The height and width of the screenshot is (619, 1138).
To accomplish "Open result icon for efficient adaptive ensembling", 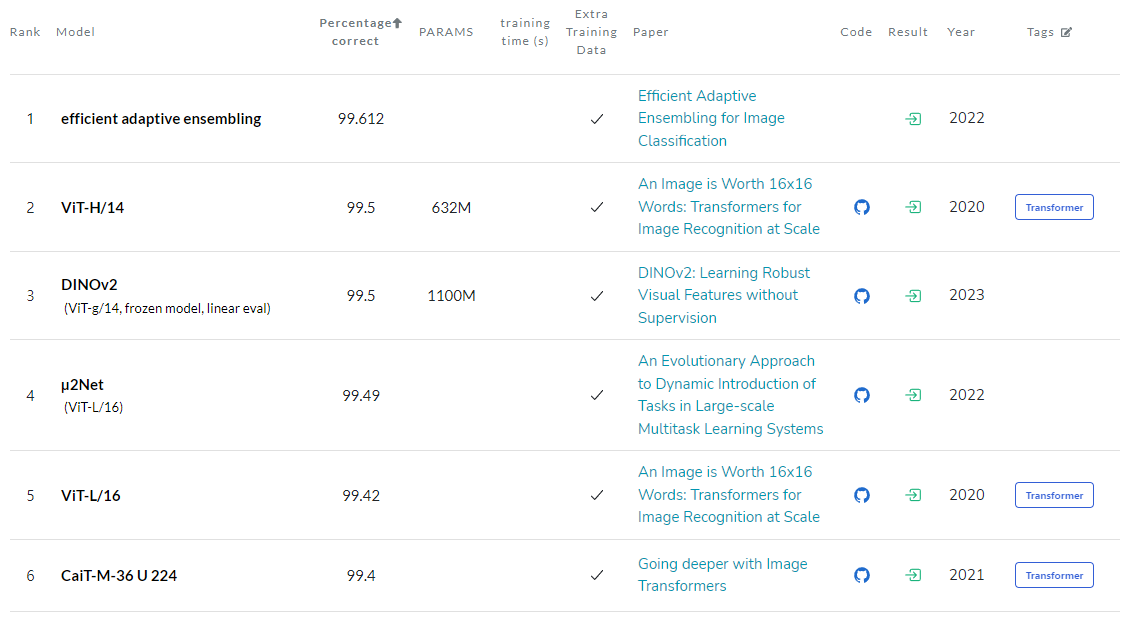I will click(x=913, y=119).
